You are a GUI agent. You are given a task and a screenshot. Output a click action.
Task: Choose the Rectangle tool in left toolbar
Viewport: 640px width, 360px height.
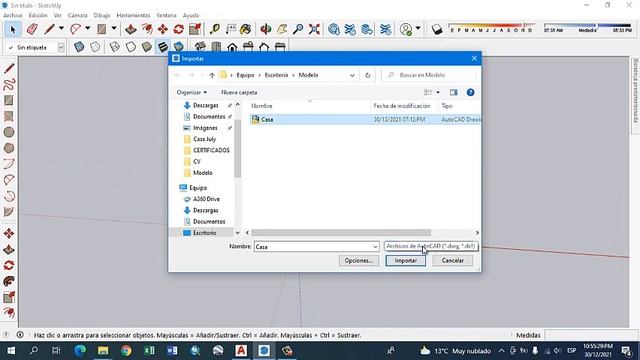pos(9,100)
